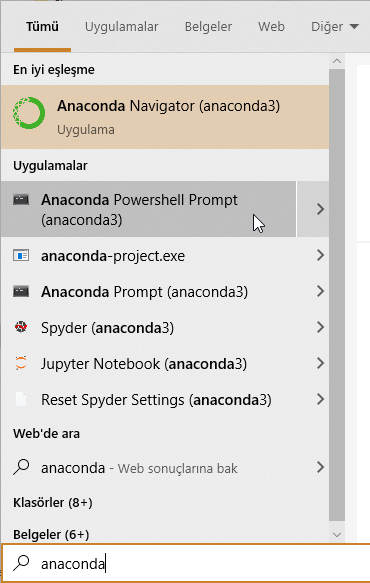Click the search box containing anaconda
The height and width of the screenshot is (583, 370).
pos(186,564)
